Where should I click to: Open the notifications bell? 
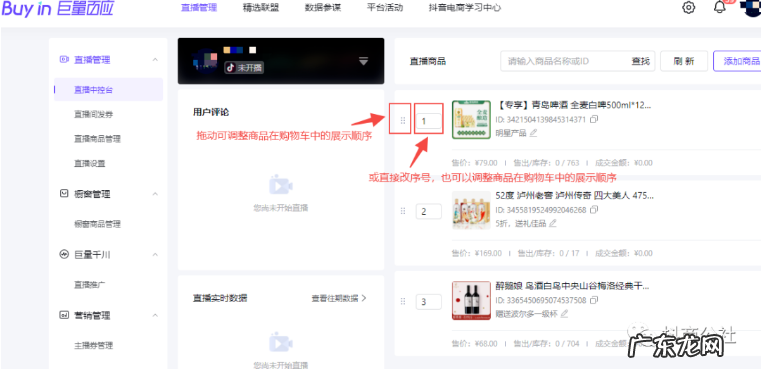[720, 8]
